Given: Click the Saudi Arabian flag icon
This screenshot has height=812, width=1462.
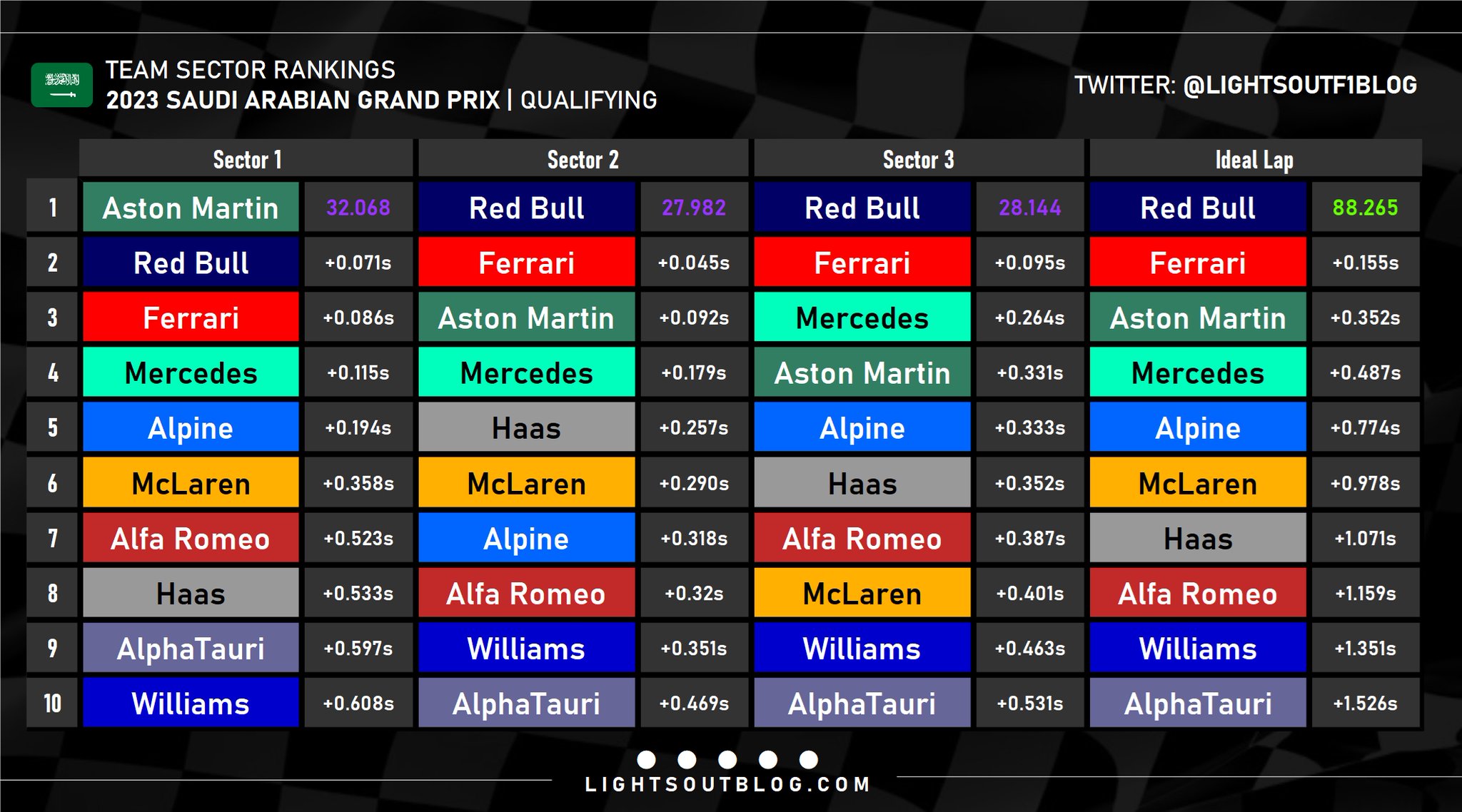Looking at the screenshot, I should click(x=61, y=85).
